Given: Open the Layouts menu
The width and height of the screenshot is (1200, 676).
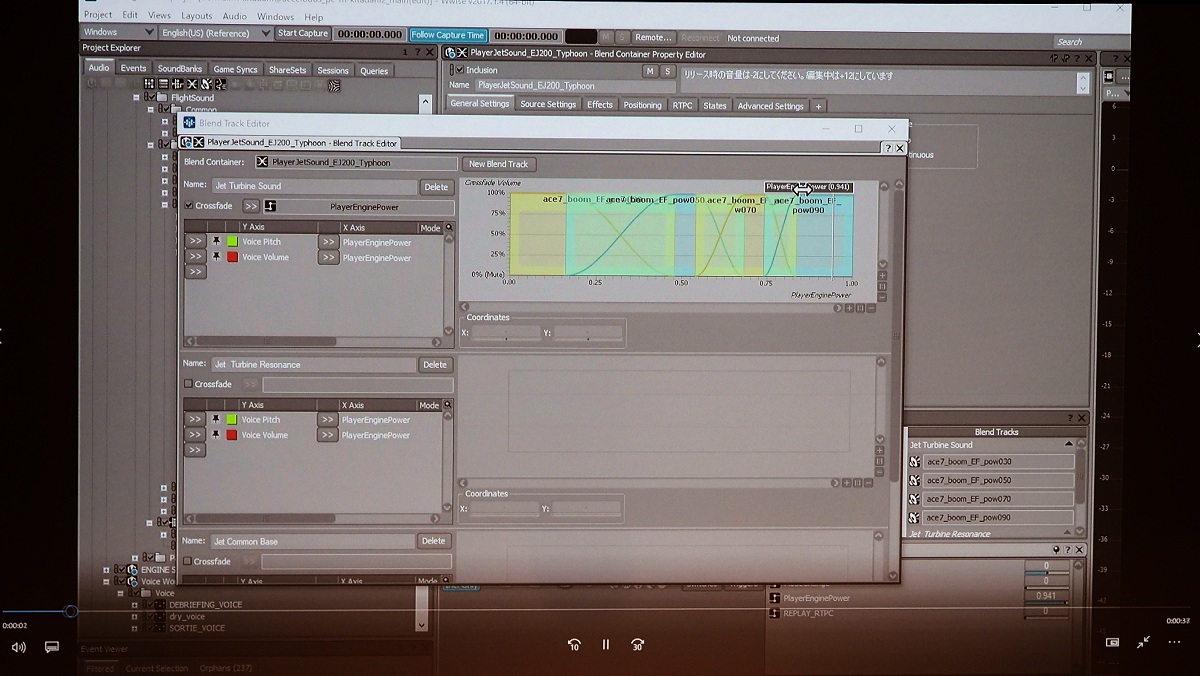Looking at the screenshot, I should tap(196, 16).
